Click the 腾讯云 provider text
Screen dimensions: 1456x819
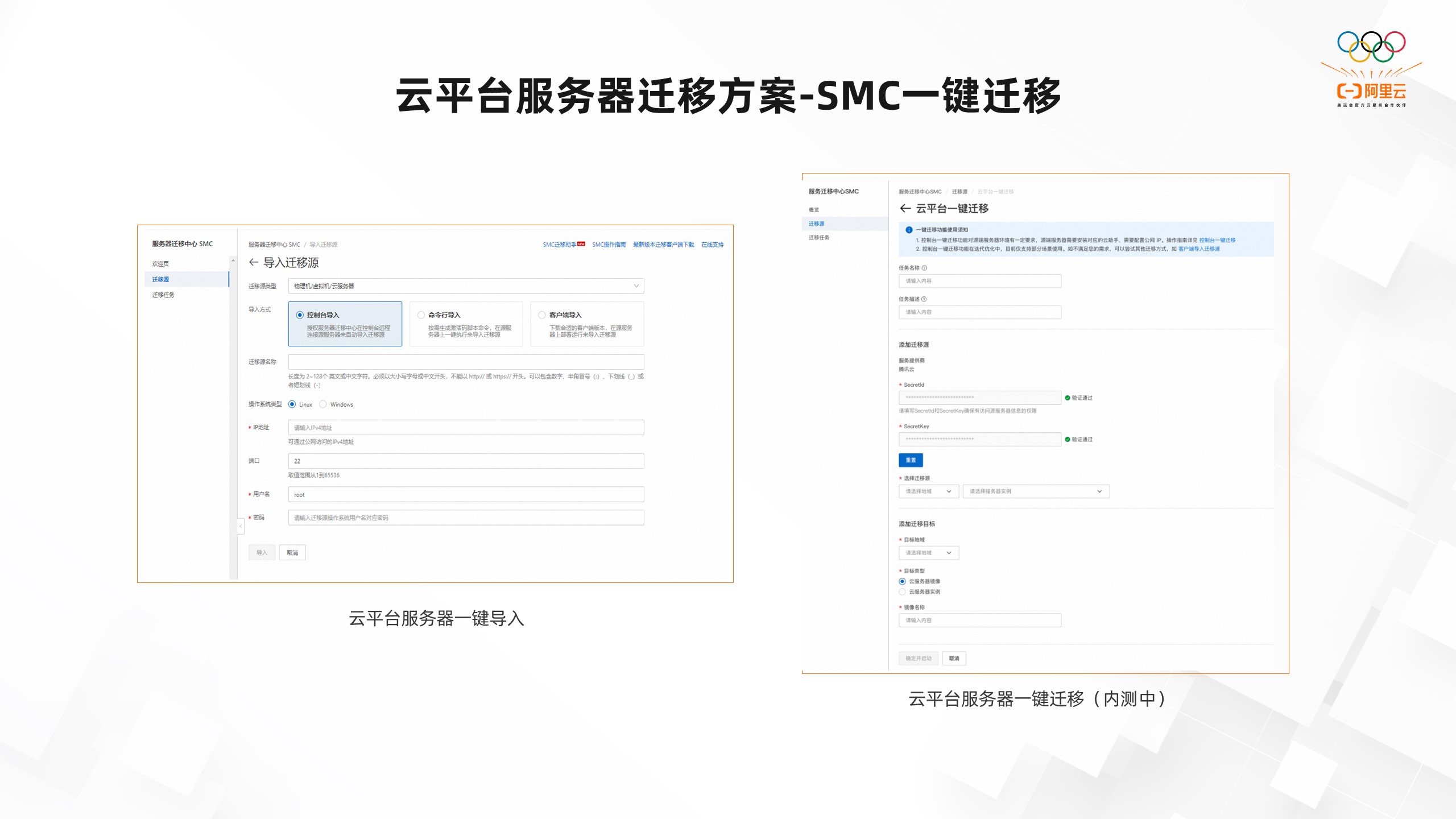pos(907,370)
